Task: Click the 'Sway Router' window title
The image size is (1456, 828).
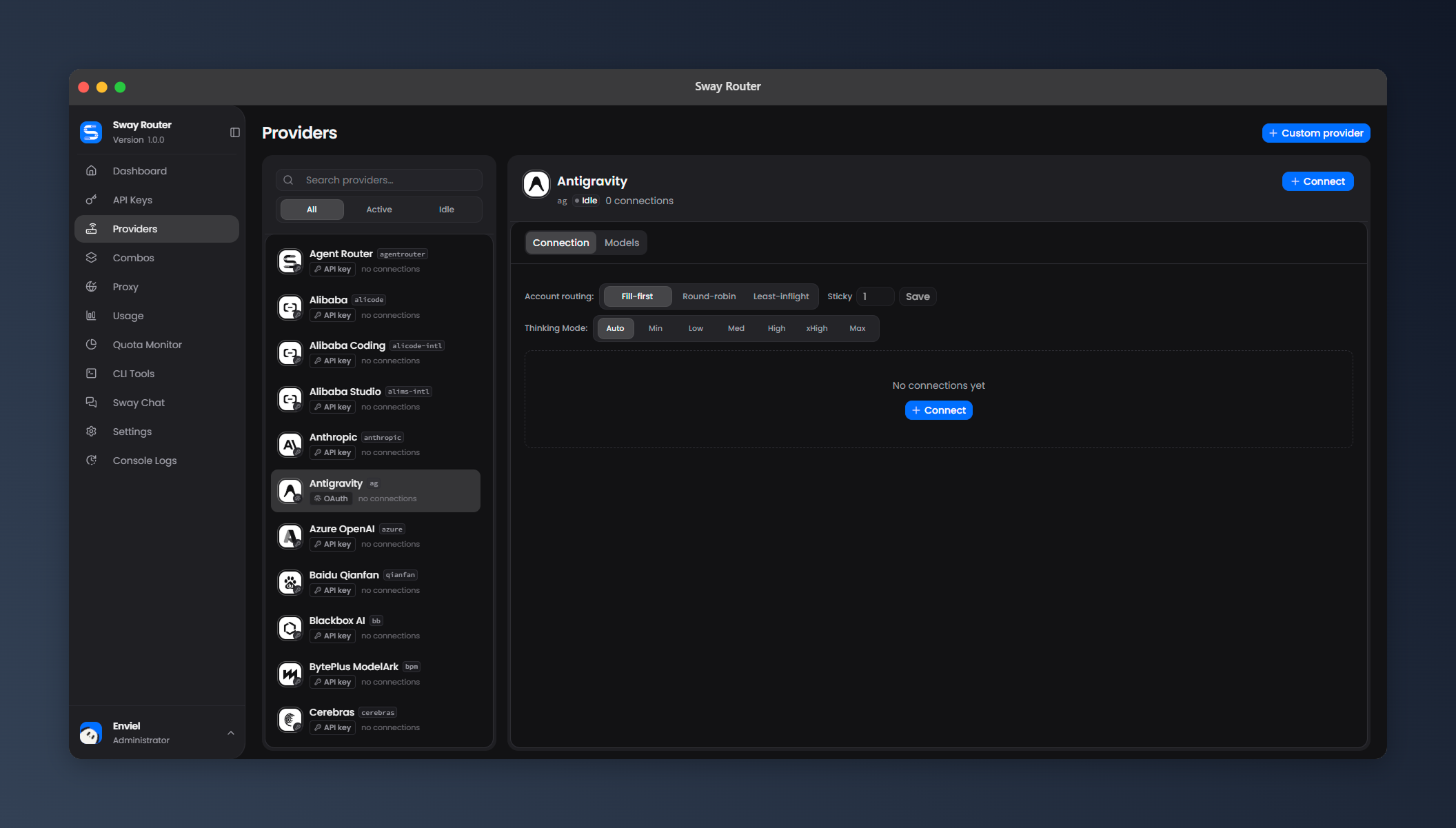Action: (728, 87)
